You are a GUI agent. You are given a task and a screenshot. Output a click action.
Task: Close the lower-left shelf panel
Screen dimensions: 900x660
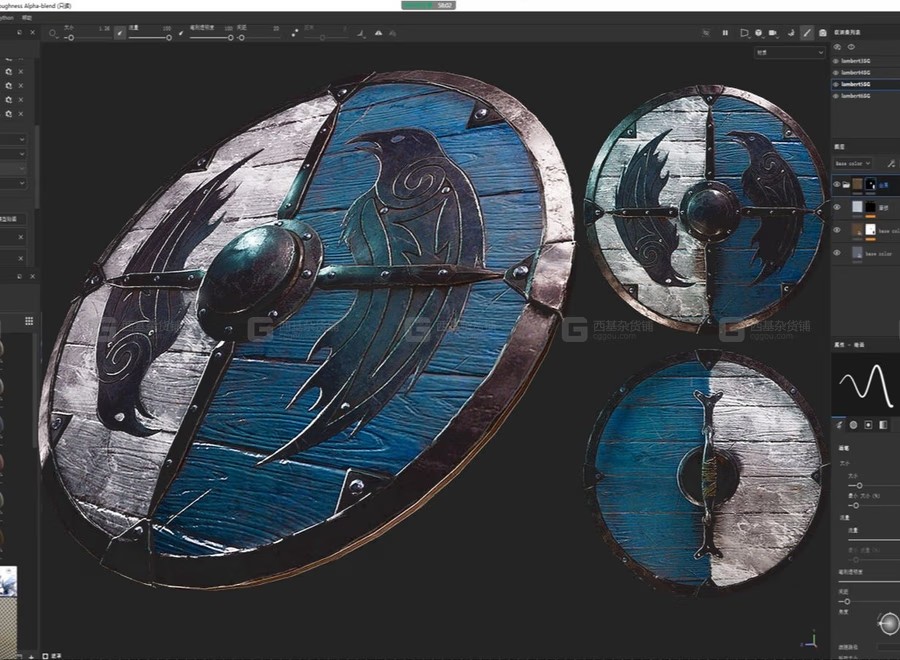click(x=32, y=277)
